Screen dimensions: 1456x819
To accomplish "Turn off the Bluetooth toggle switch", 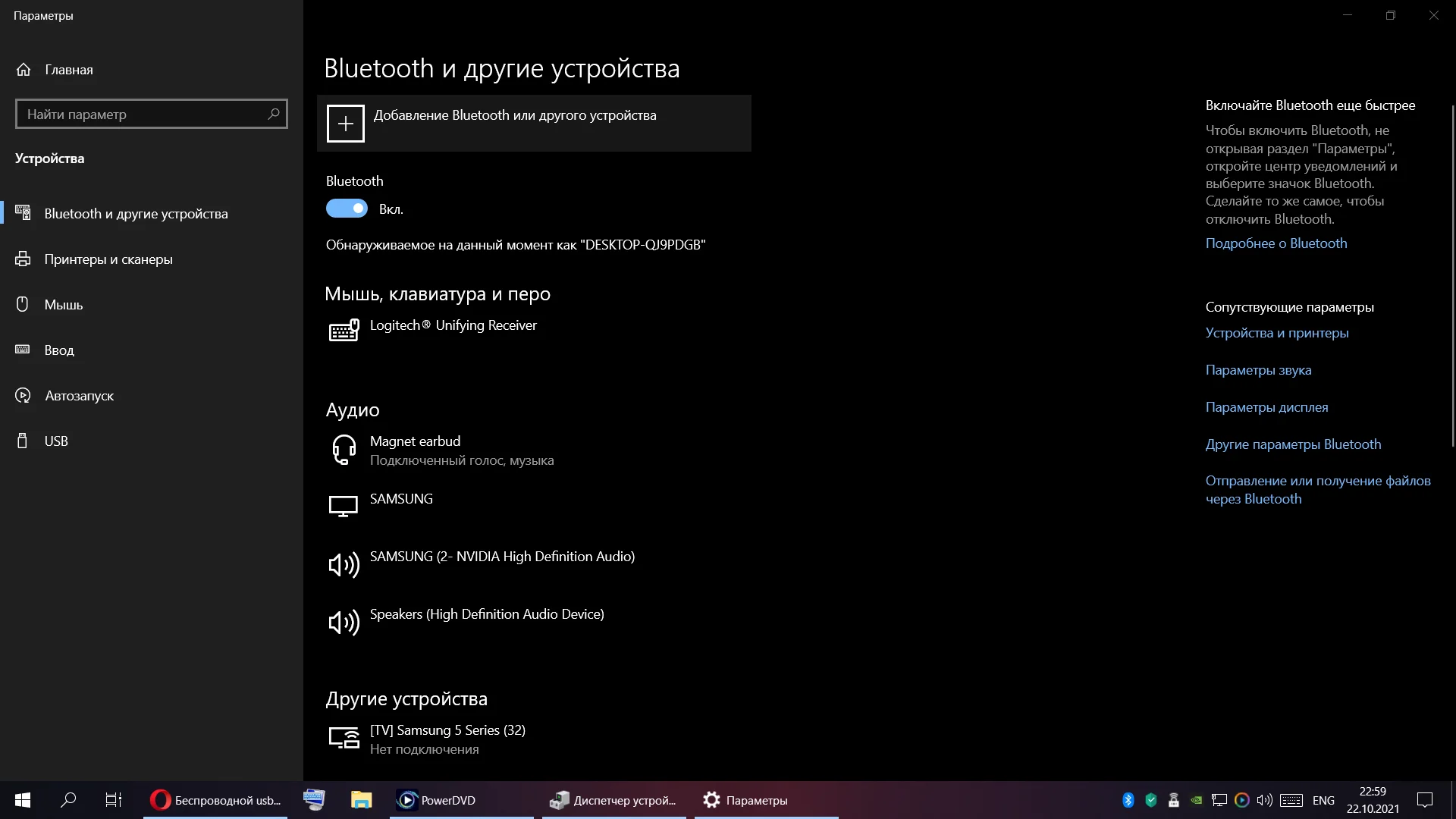I will [347, 209].
